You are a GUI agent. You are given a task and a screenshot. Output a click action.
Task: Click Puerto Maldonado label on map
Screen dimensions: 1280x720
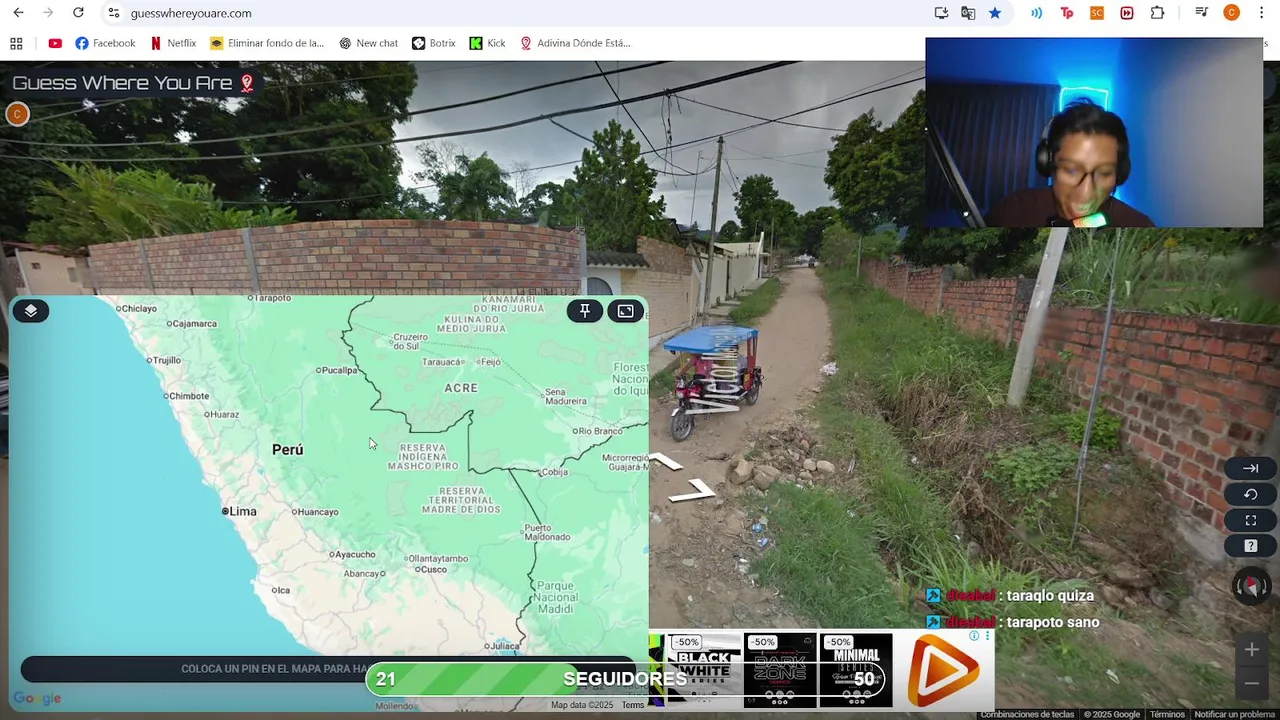(x=545, y=532)
